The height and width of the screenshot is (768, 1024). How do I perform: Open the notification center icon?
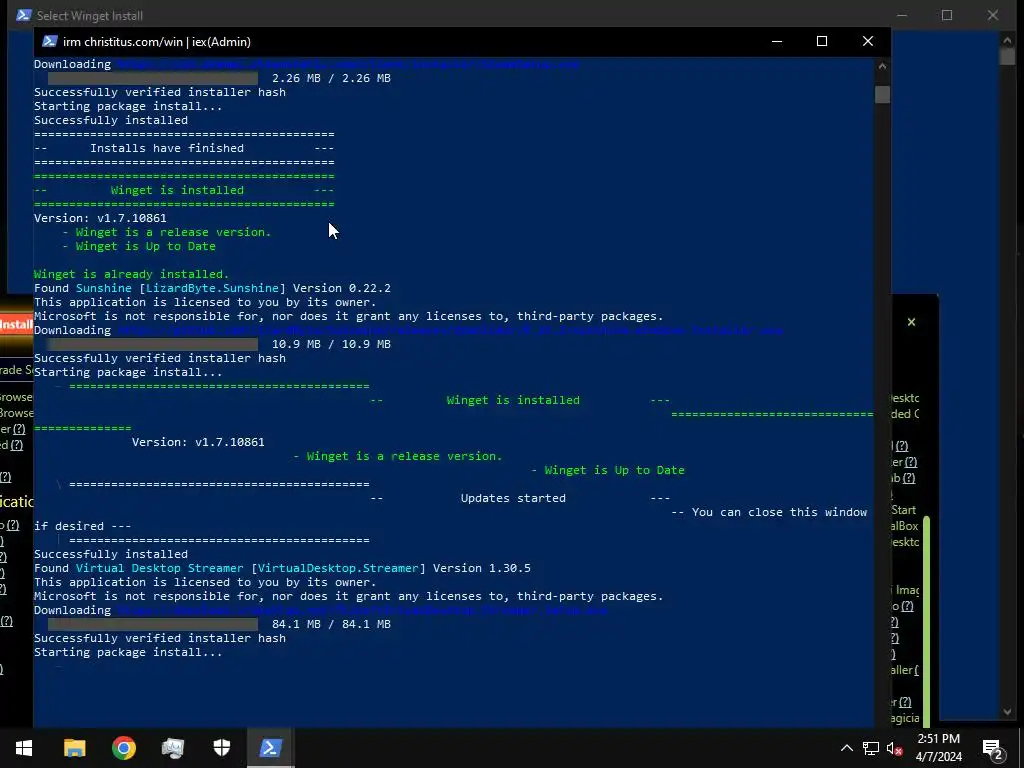[993, 748]
